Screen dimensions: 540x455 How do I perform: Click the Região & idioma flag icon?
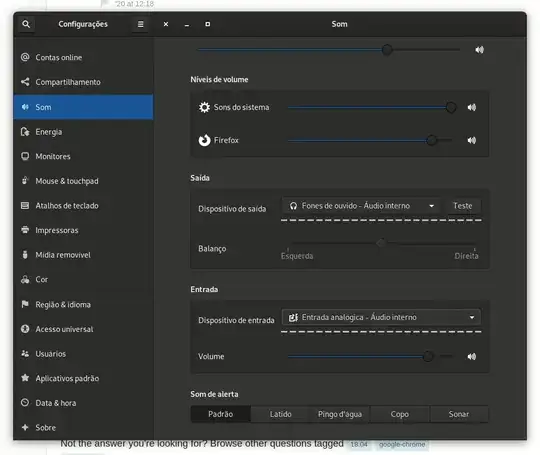click(x=25, y=304)
